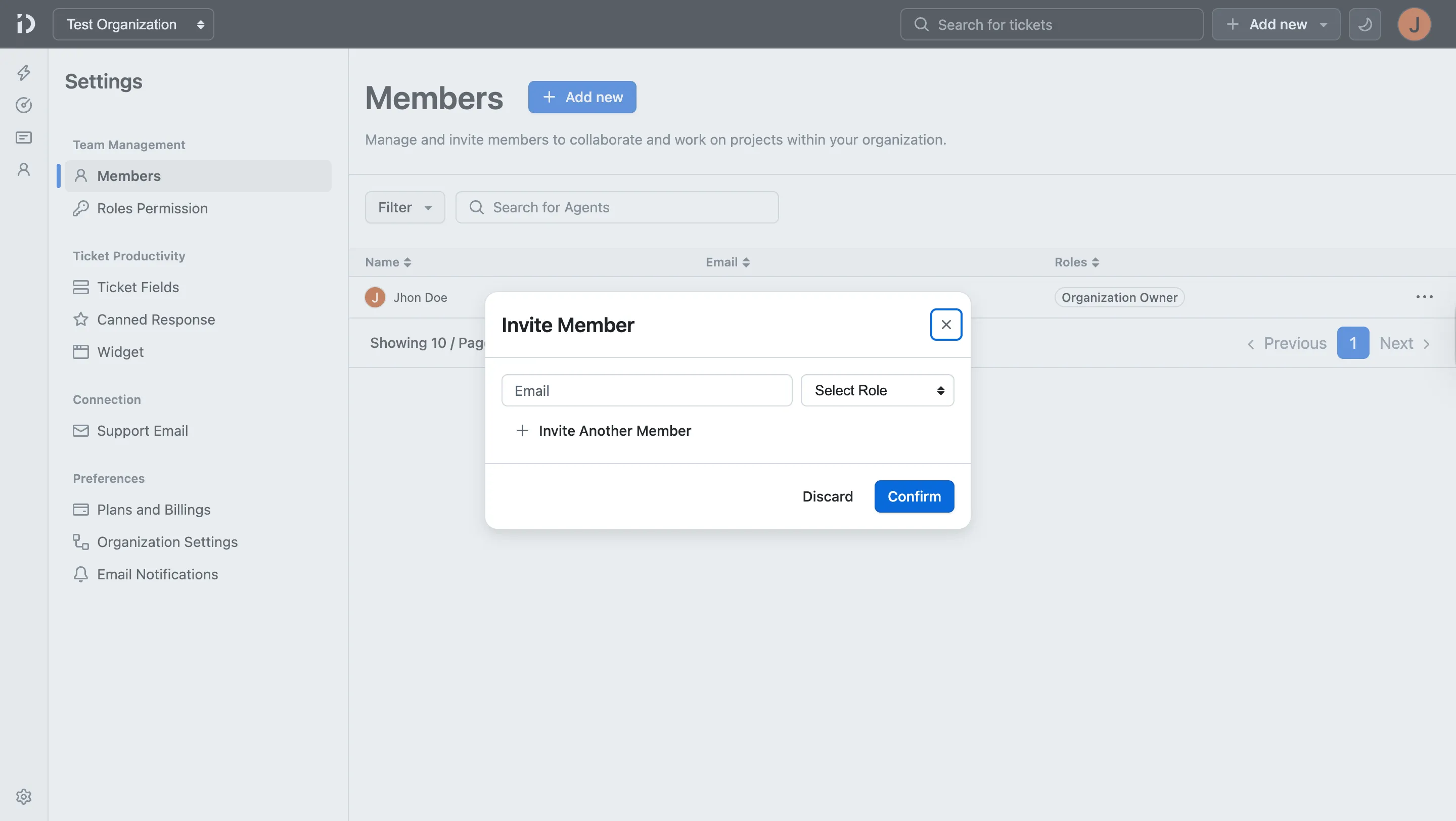This screenshot has width=1456, height=821.
Task: Select the dashboard gauge icon in the sidebar
Action: (23, 105)
